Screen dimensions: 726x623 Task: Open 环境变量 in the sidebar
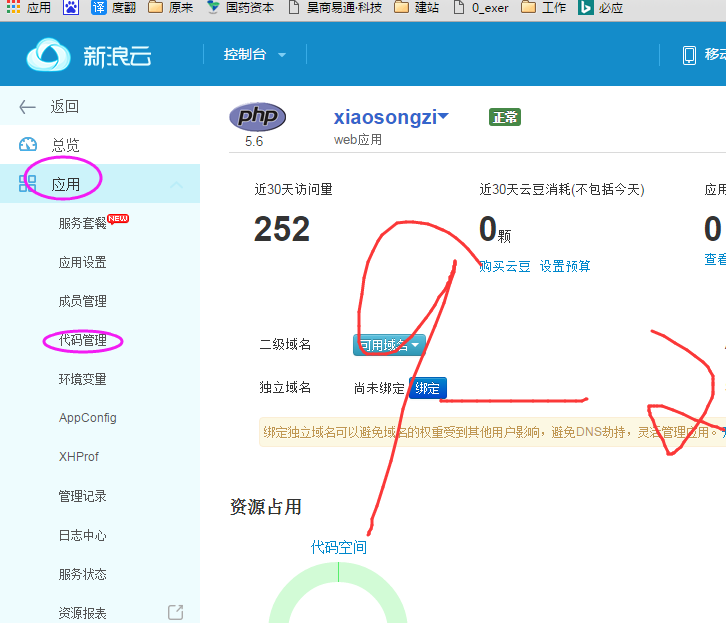click(82, 380)
